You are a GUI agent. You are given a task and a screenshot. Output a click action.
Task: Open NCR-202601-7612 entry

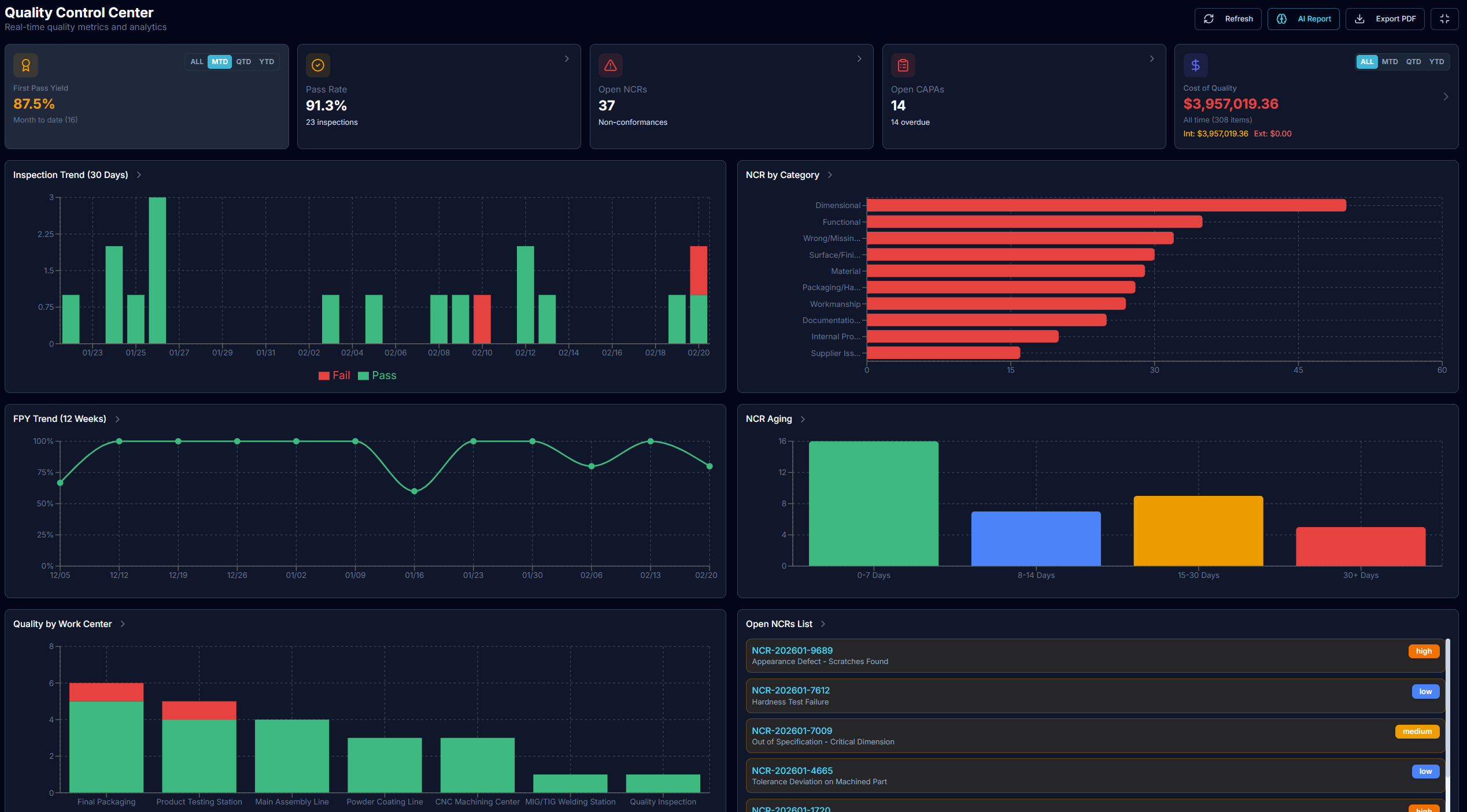coord(1095,696)
